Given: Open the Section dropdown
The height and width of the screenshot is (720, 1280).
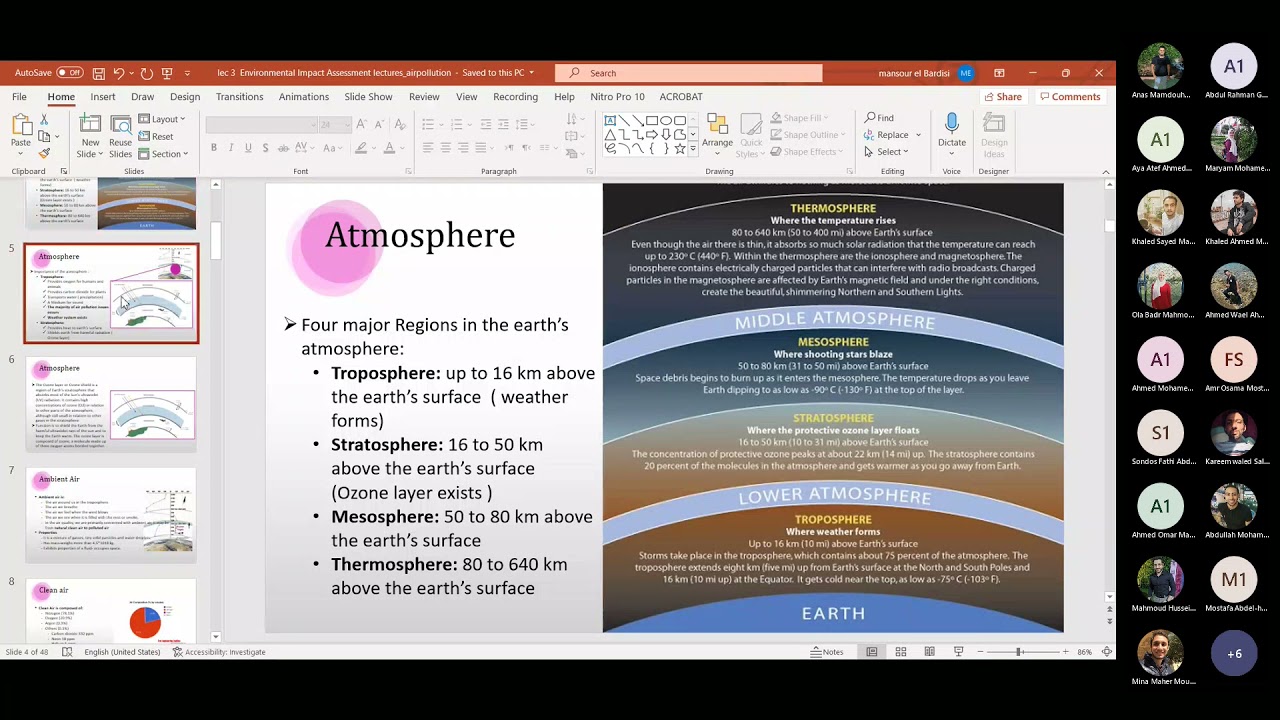Looking at the screenshot, I should 165,154.
